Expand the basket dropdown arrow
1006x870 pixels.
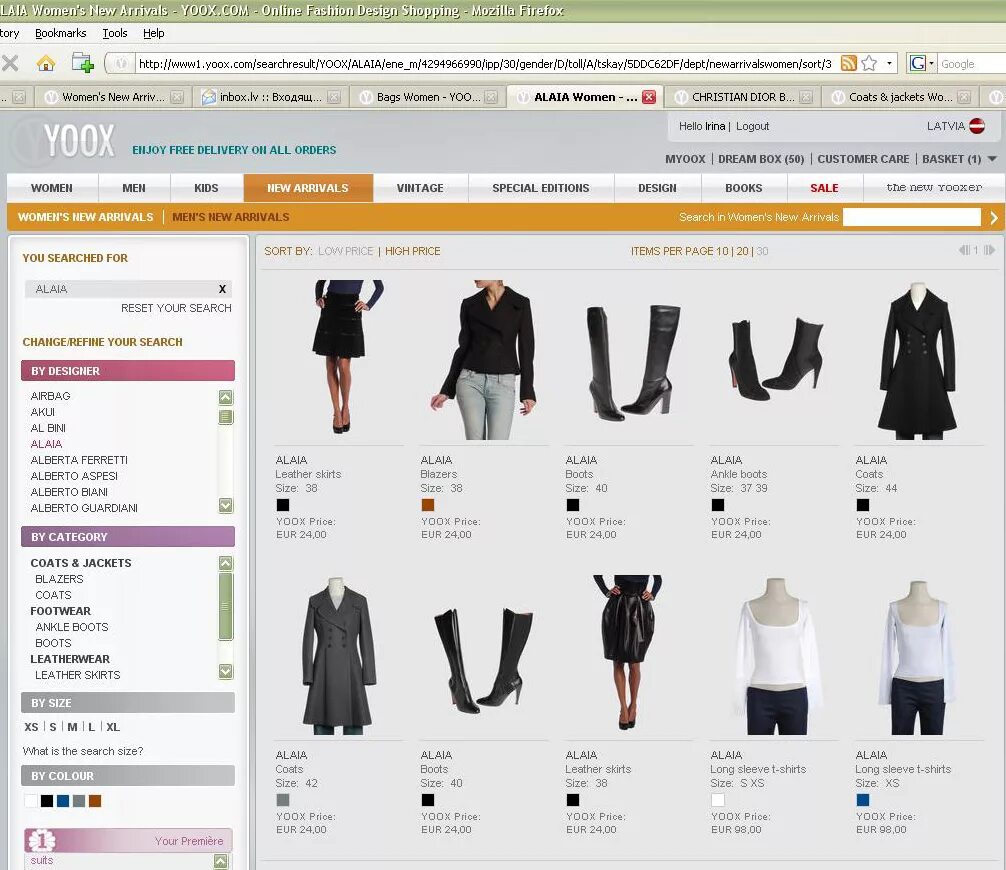(992, 158)
